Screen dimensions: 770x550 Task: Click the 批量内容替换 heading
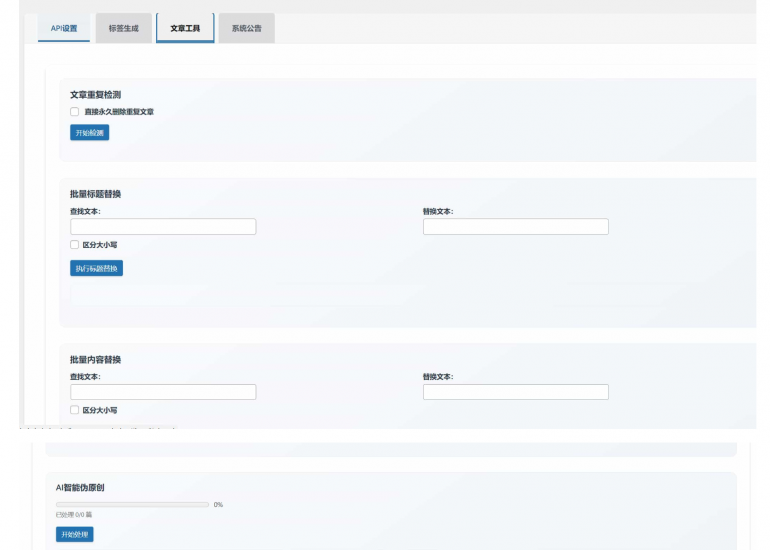[95, 359]
